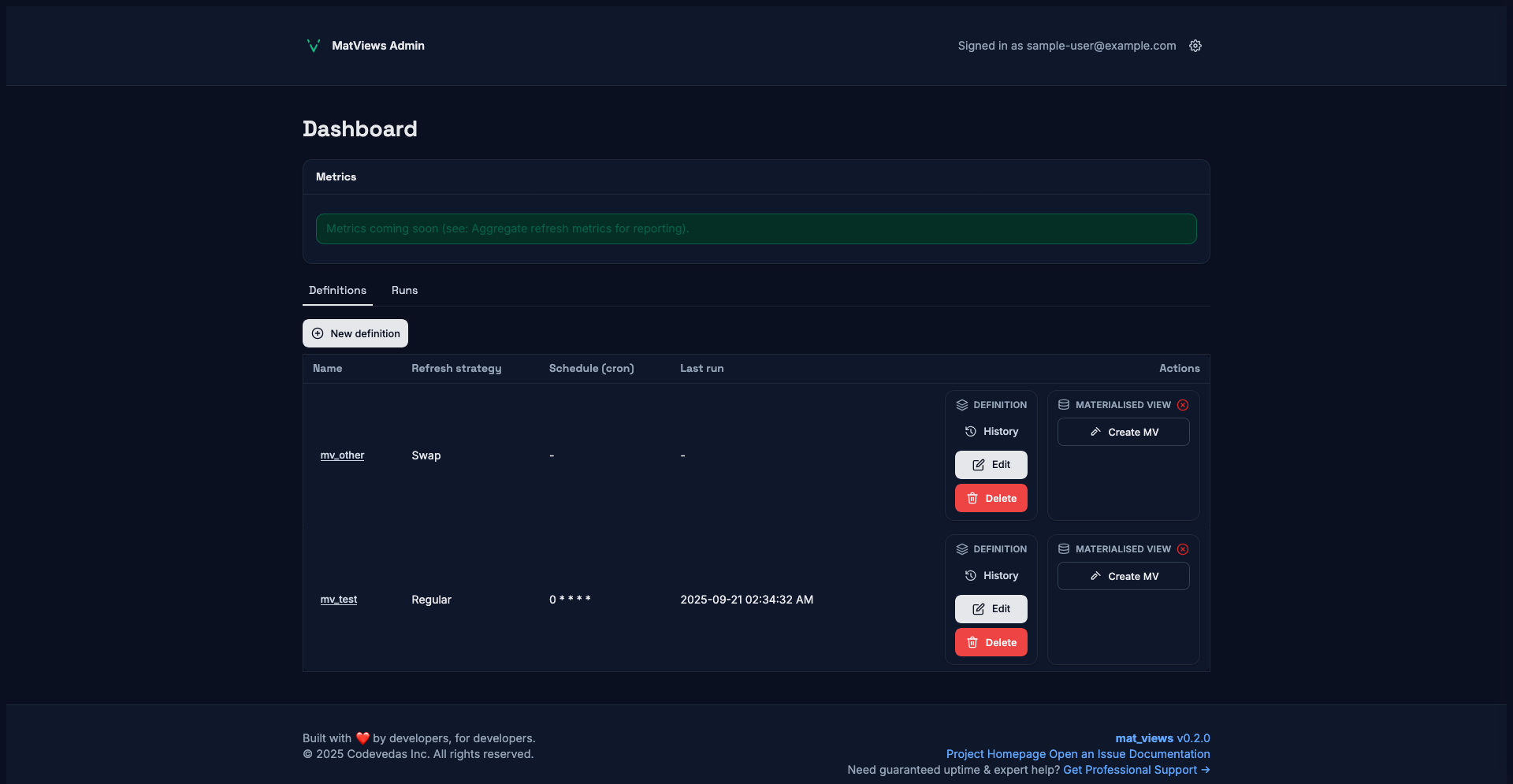1513x784 pixels.
Task: Click red X status icon for mv_test
Action: [x=1183, y=549]
